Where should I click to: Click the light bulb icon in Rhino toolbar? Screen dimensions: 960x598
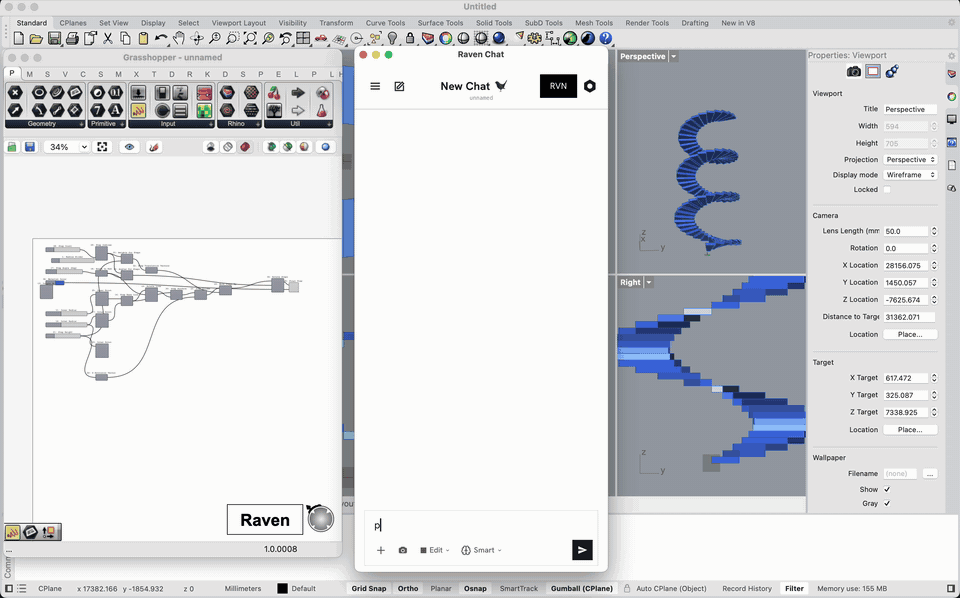392,39
